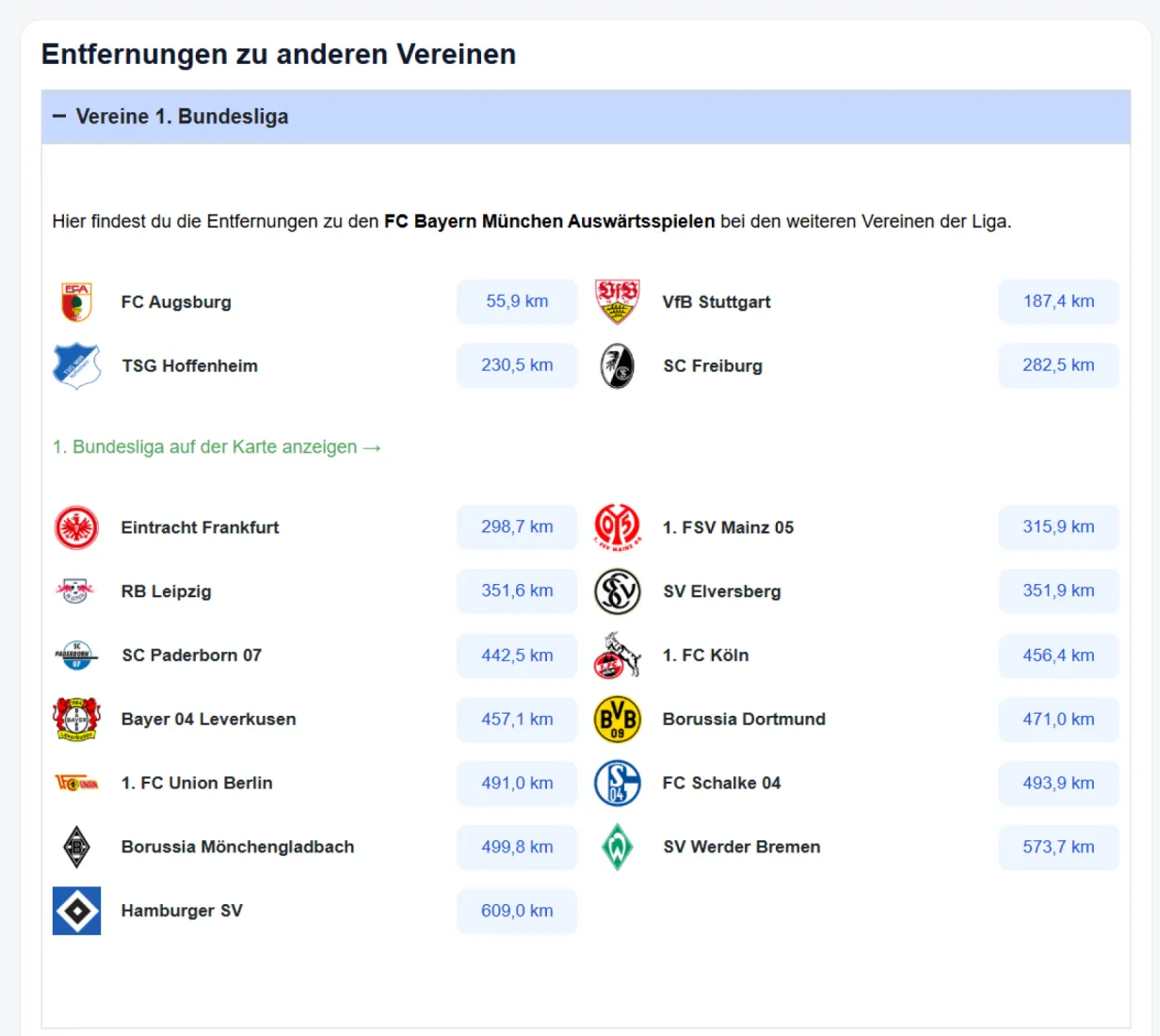Image resolution: width=1160 pixels, height=1036 pixels.
Task: Click the 351,6 km distance for Leipzig
Action: point(517,591)
